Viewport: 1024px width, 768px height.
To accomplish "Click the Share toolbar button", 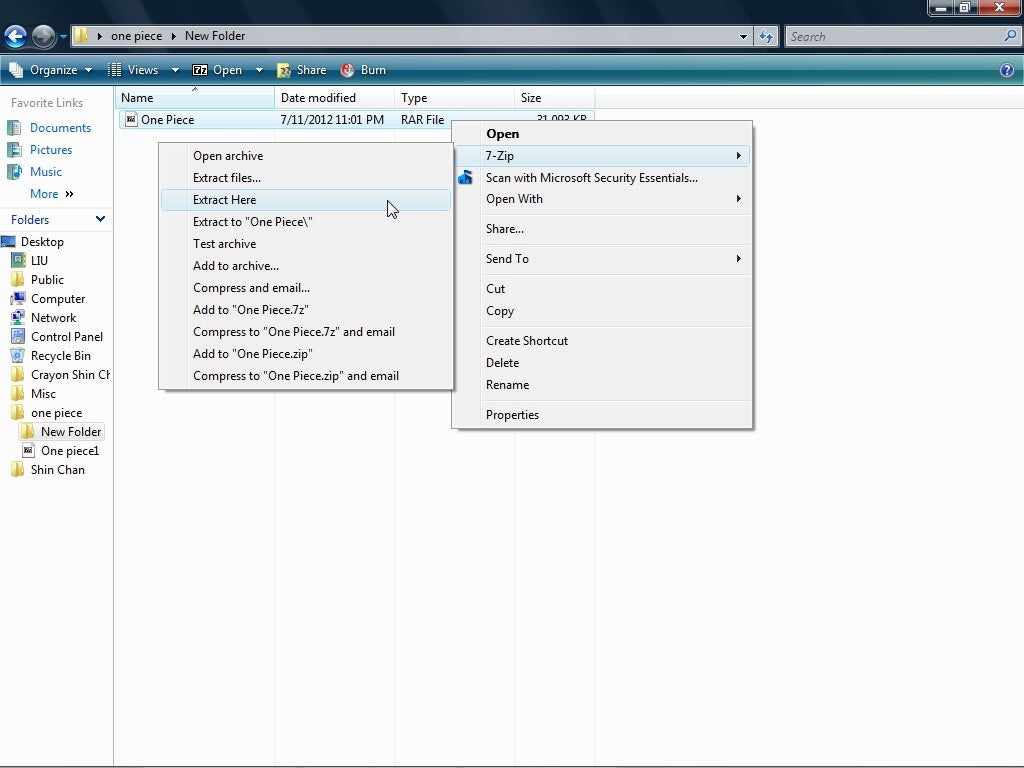I will [302, 70].
